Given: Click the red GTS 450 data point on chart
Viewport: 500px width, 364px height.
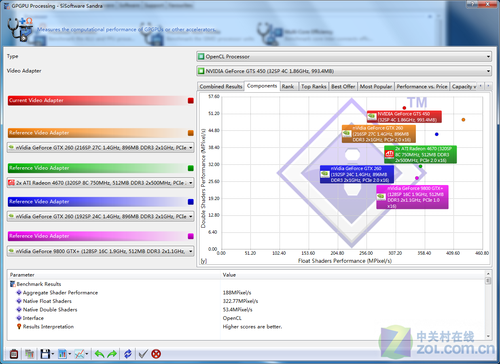Looking at the screenshot, I should 404,108.
